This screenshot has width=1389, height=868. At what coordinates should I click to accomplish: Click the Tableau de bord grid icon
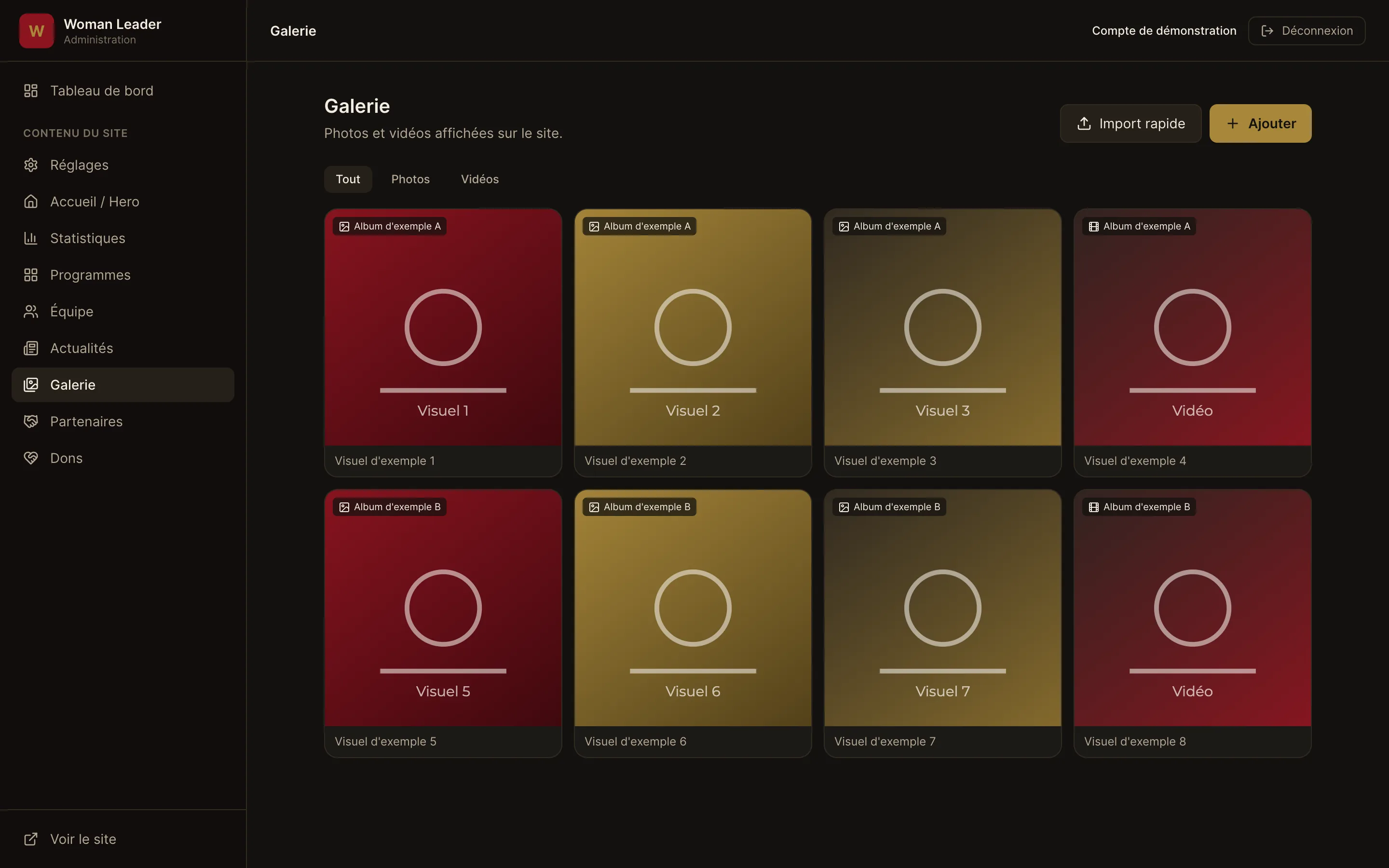tap(31, 91)
